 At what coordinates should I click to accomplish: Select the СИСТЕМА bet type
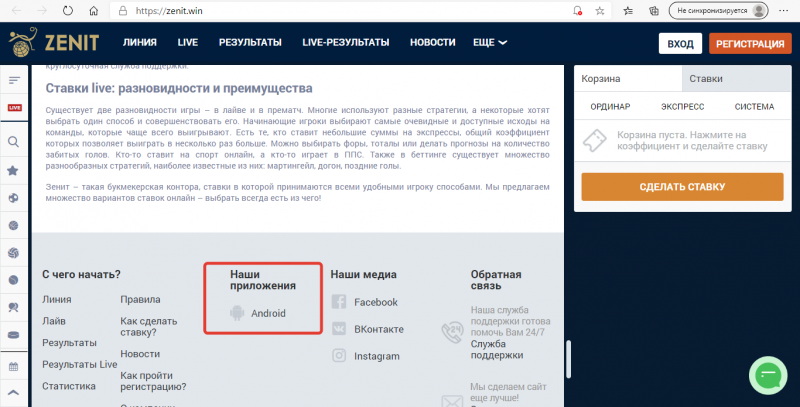coord(754,107)
